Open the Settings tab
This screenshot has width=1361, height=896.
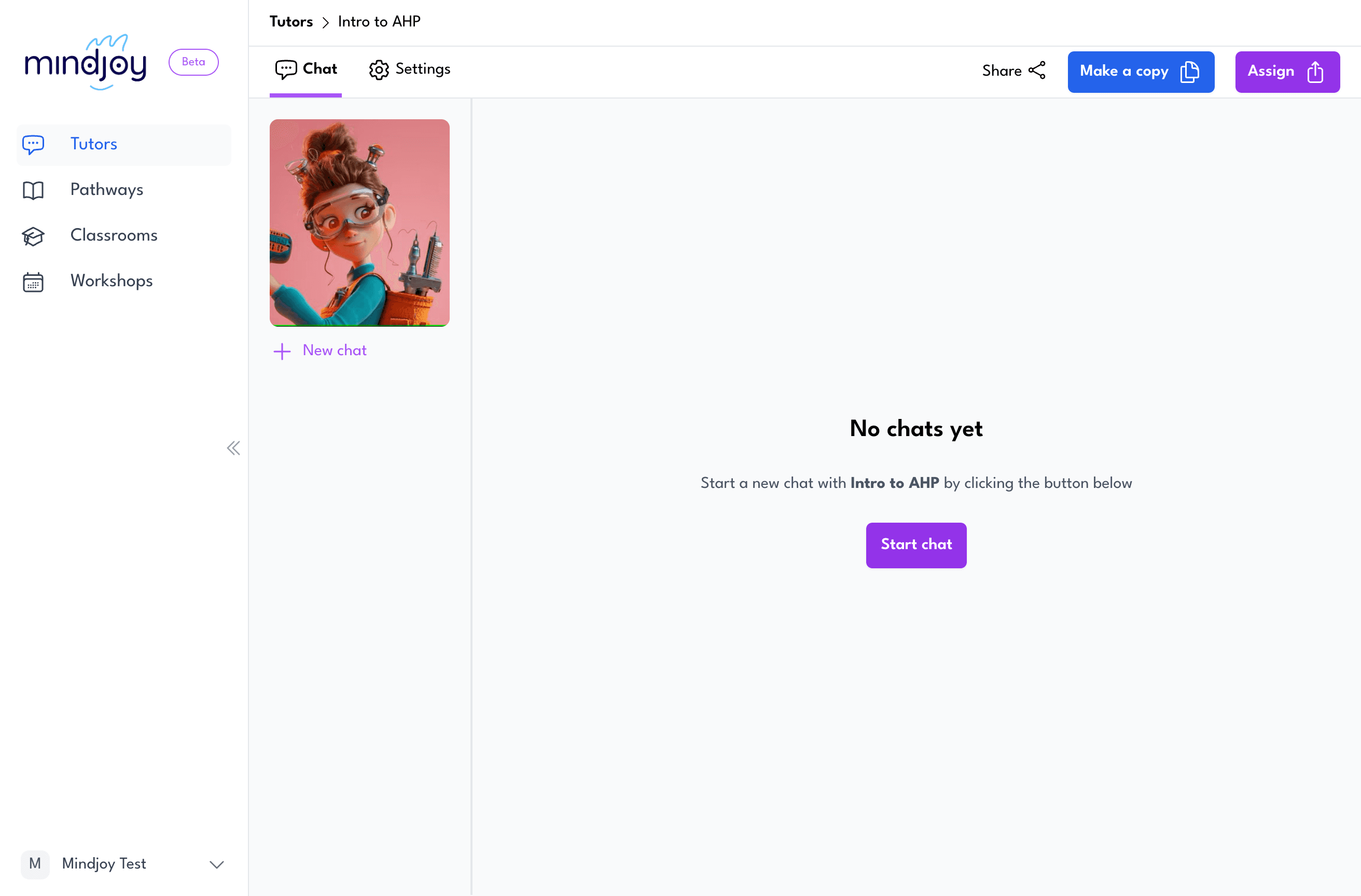409,69
